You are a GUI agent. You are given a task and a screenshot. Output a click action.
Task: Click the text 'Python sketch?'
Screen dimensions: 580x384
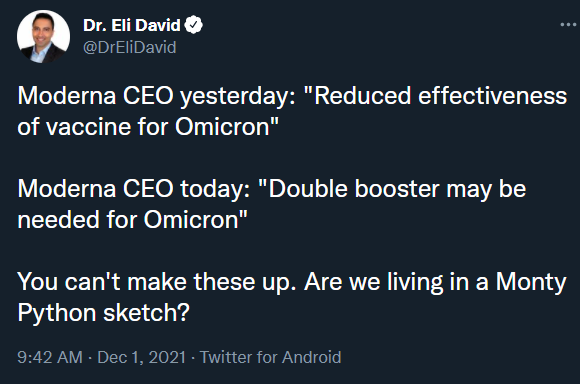click(x=104, y=313)
